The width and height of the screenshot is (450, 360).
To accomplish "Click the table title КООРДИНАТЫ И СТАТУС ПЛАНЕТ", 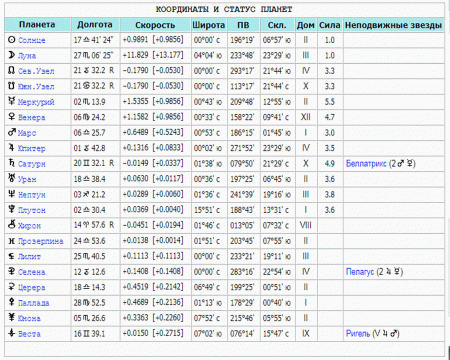I will tap(224, 9).
